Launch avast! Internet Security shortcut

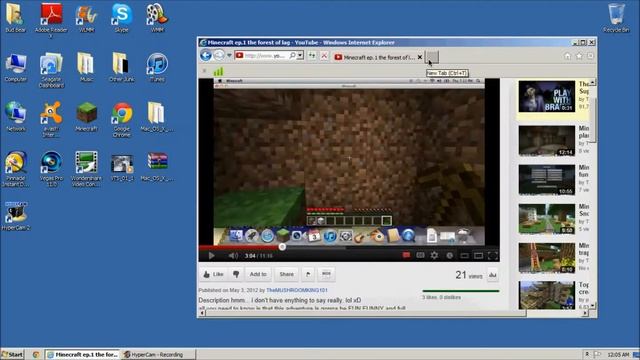tap(51, 119)
